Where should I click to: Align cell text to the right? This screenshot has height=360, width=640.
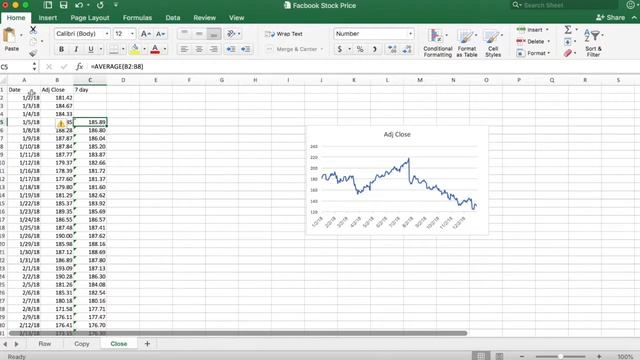[213, 49]
